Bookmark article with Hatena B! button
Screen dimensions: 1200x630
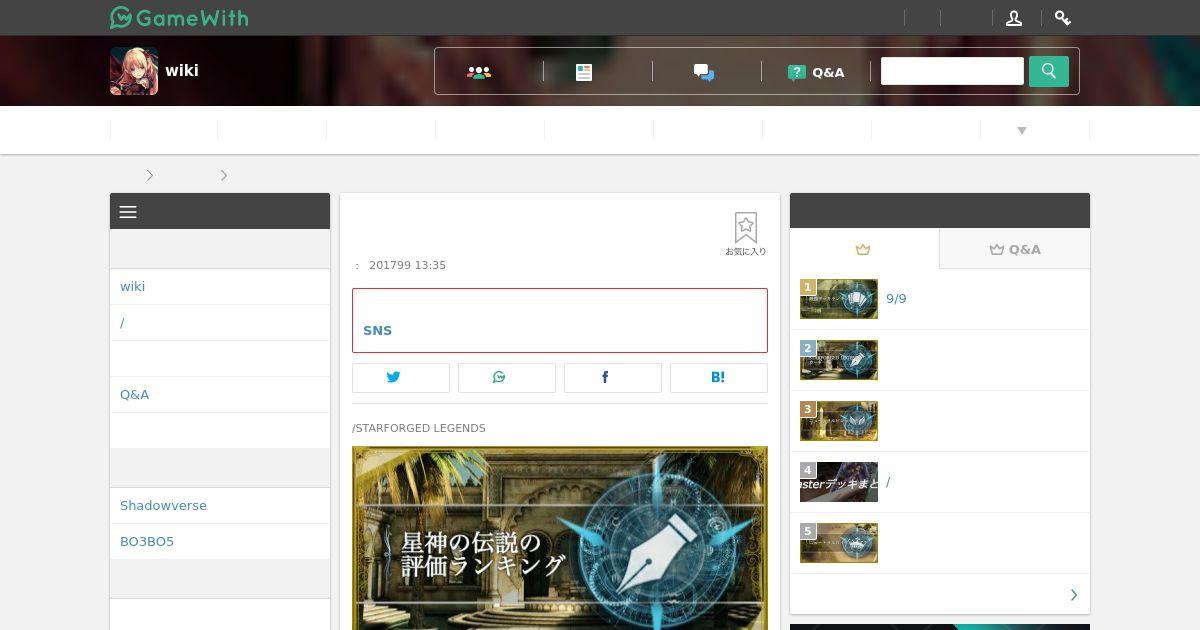(x=719, y=377)
